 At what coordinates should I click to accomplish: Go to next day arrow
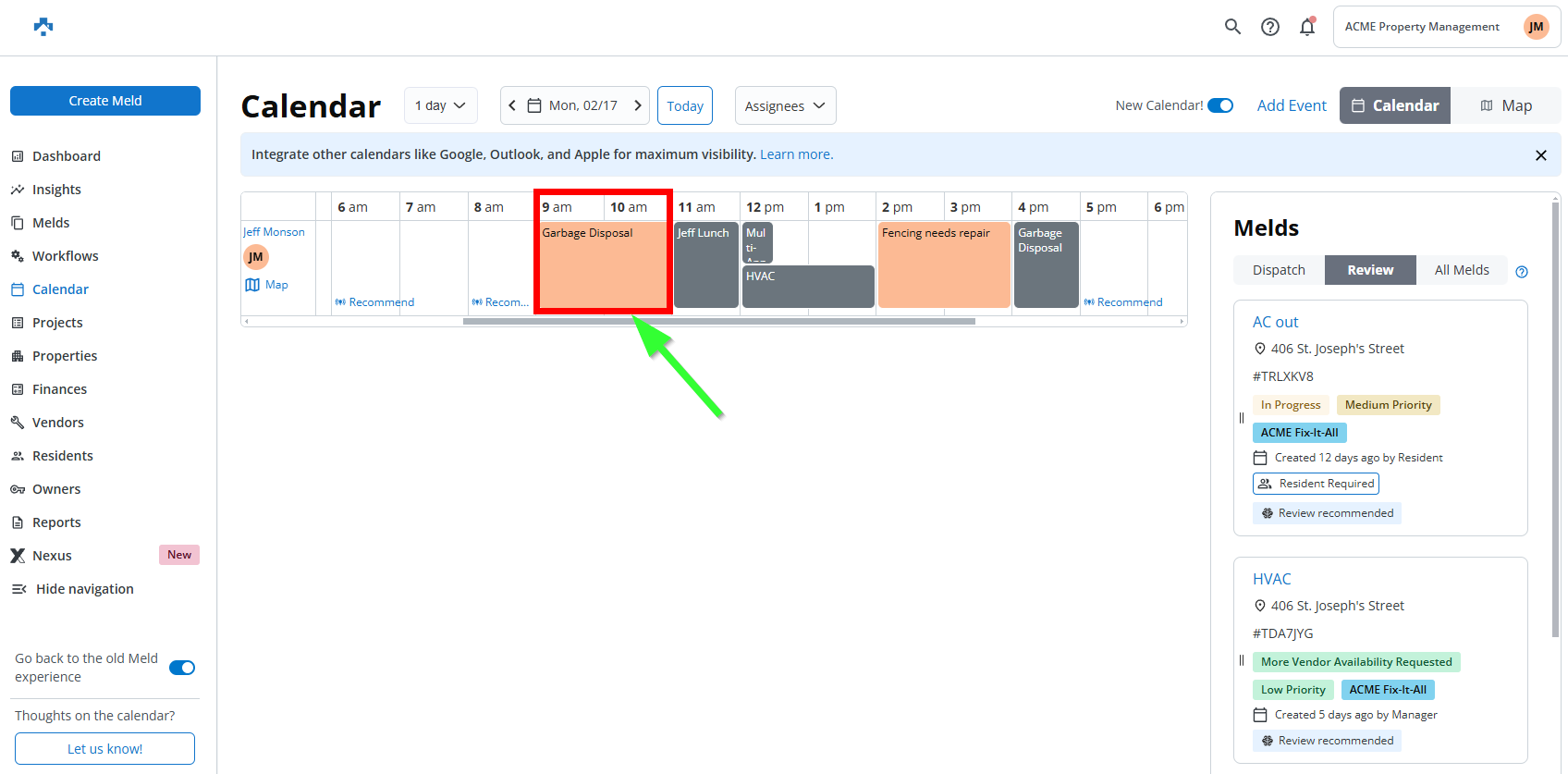pos(637,105)
